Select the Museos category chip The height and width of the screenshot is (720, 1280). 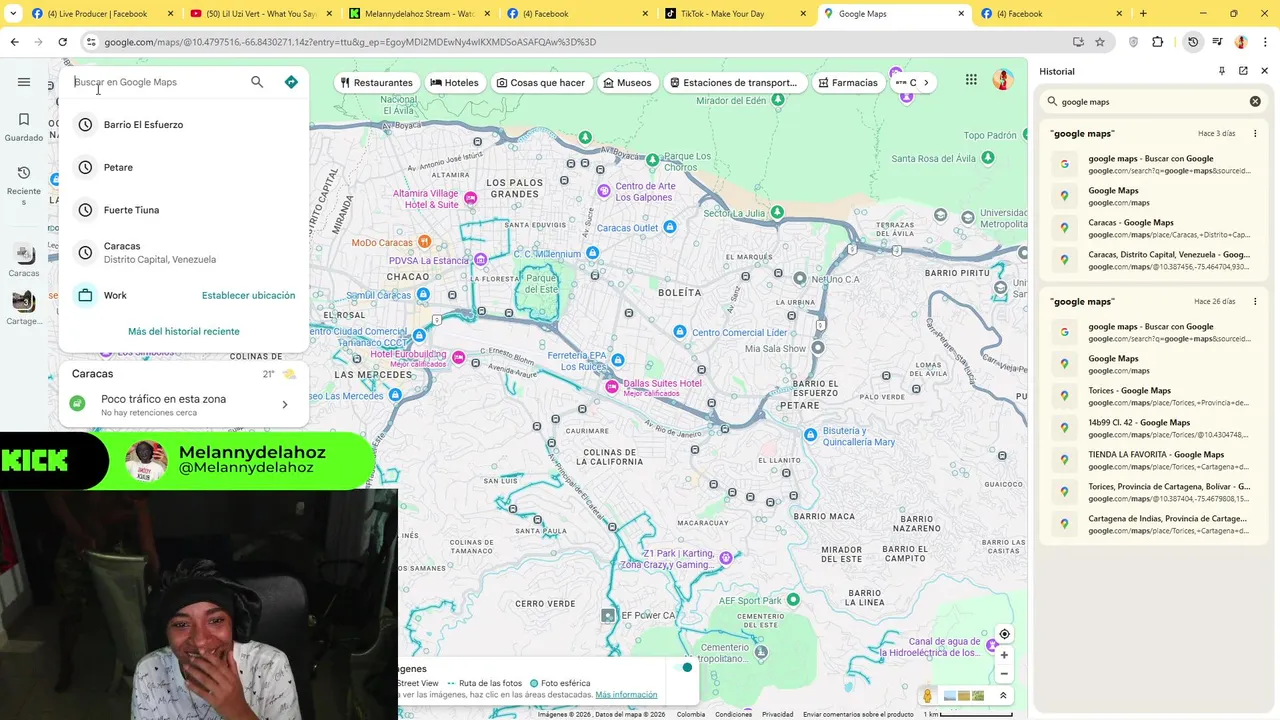click(x=627, y=83)
